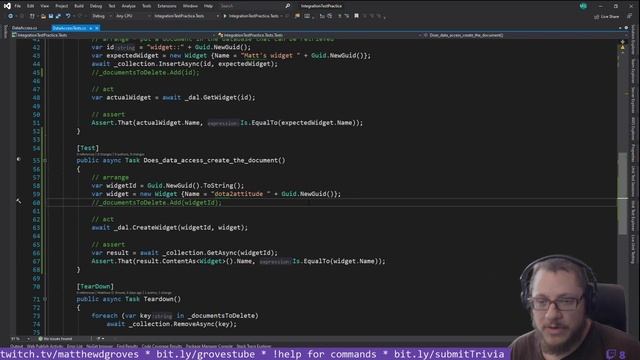
Task: Collapse the Teardown method at line 71
Action: pos(45,299)
